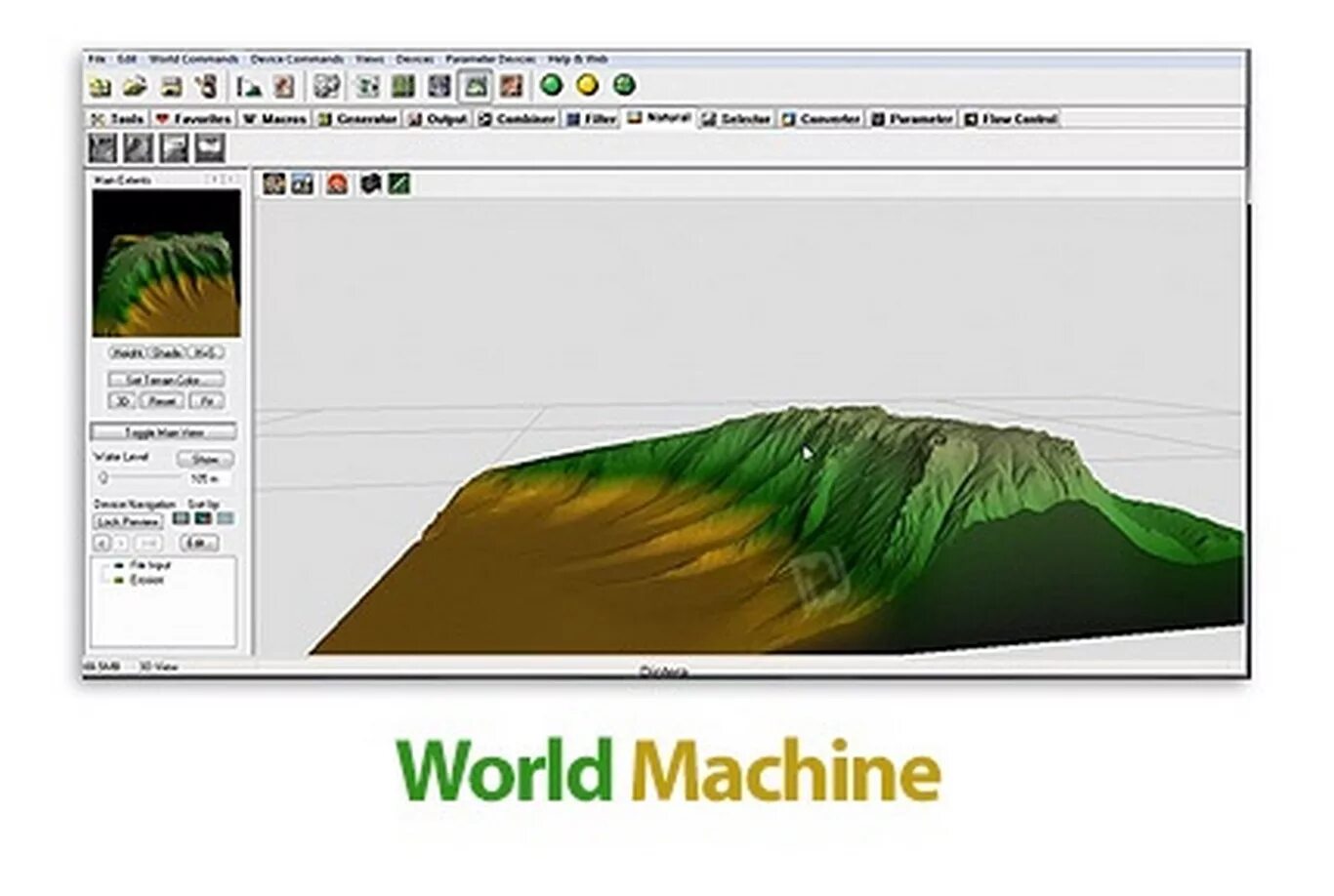Open the Parameter Devices menu

[x=490, y=60]
